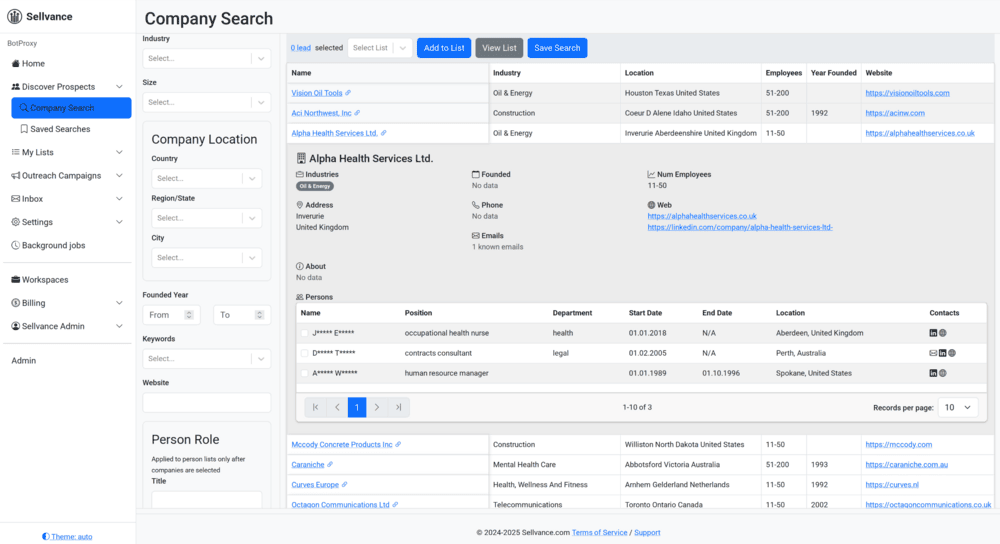Open Company Search in sidebar
Screen dimensions: 1000x544
pyautogui.click(x=71, y=108)
